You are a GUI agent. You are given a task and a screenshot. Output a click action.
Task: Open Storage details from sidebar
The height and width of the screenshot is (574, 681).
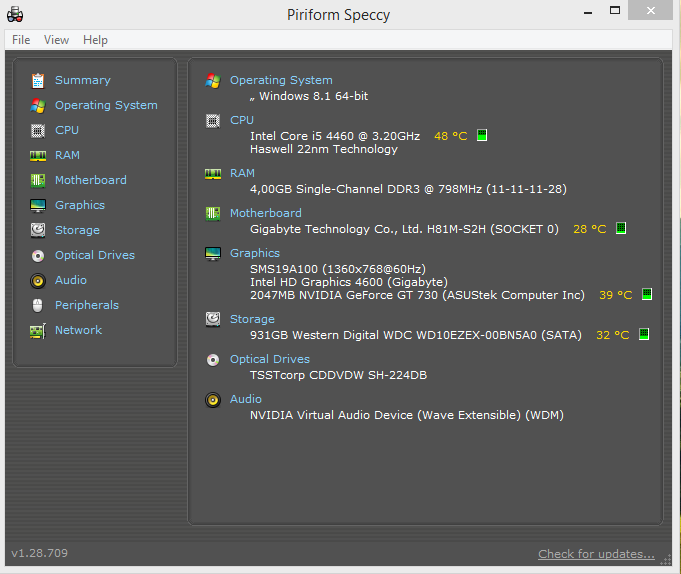[x=77, y=231]
